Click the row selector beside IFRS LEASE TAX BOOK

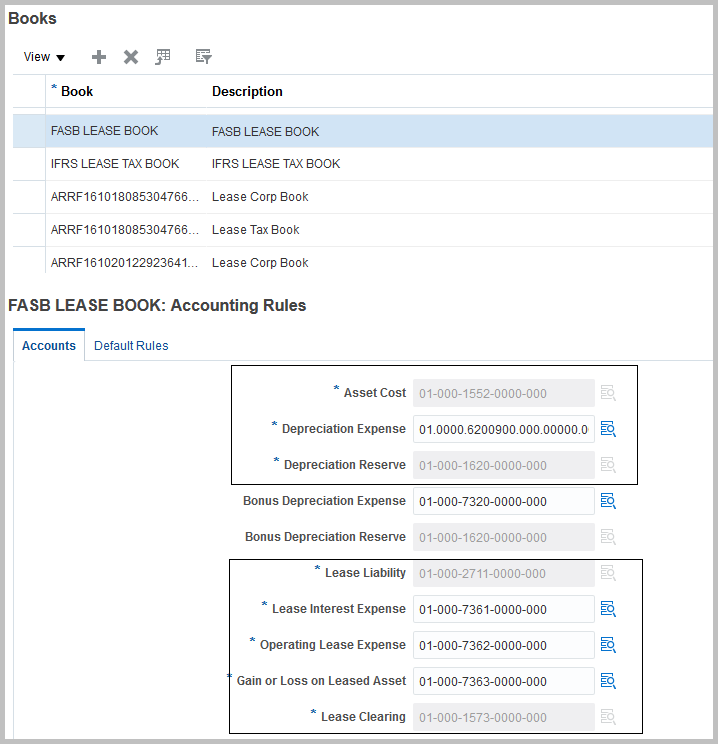29,164
